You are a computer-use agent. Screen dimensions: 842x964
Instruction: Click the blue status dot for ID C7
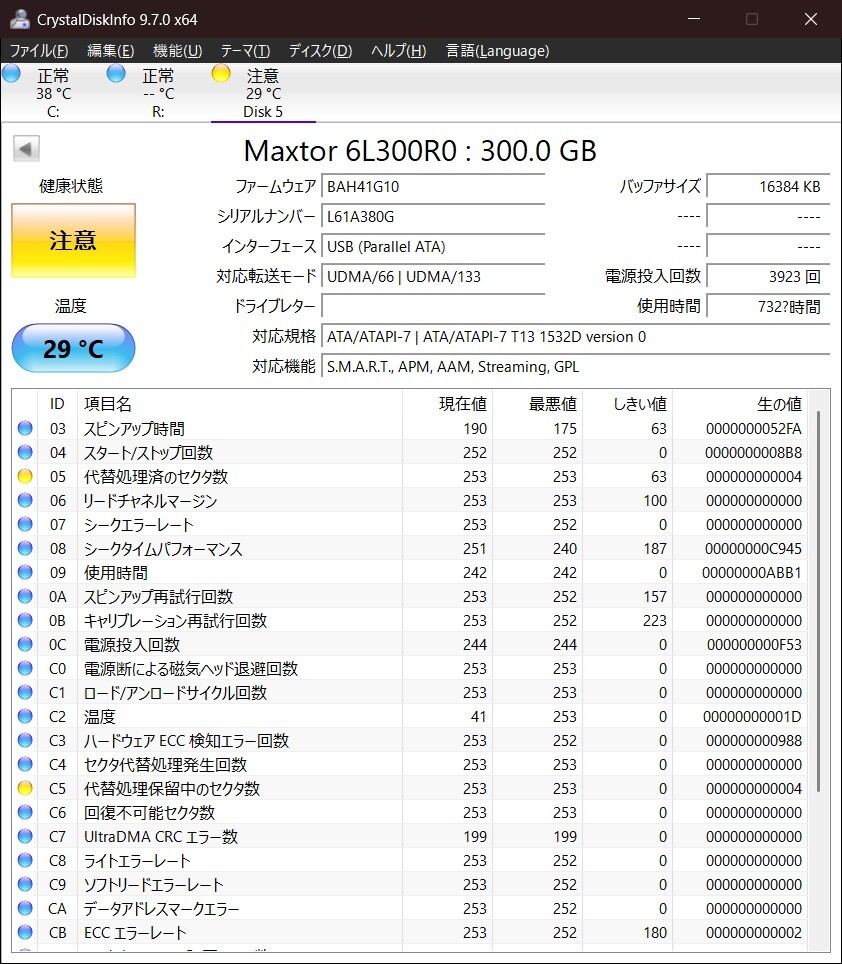click(x=25, y=836)
